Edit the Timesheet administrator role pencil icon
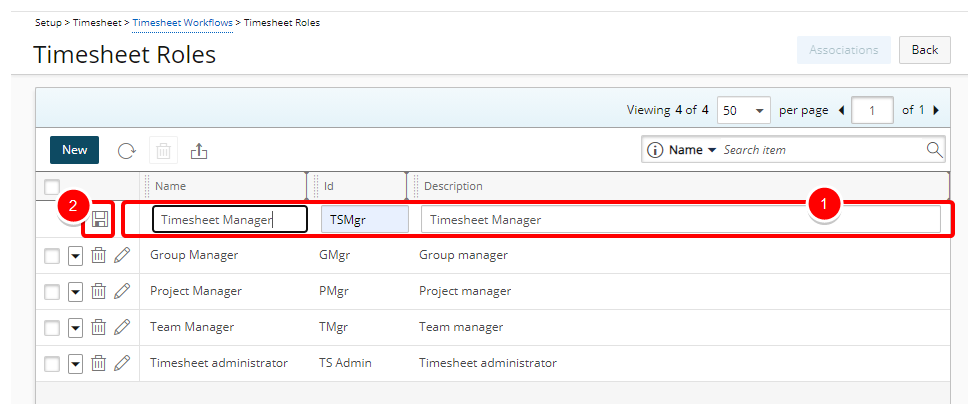The image size is (980, 416). point(122,364)
